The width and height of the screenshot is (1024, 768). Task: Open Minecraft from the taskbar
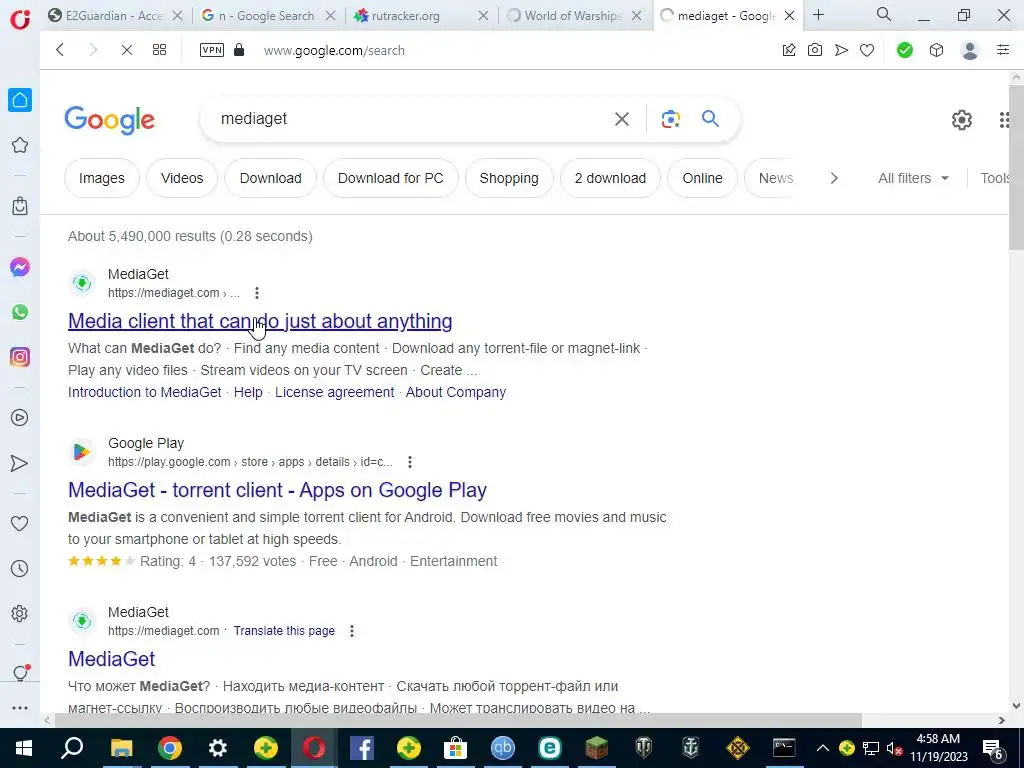tap(596, 748)
